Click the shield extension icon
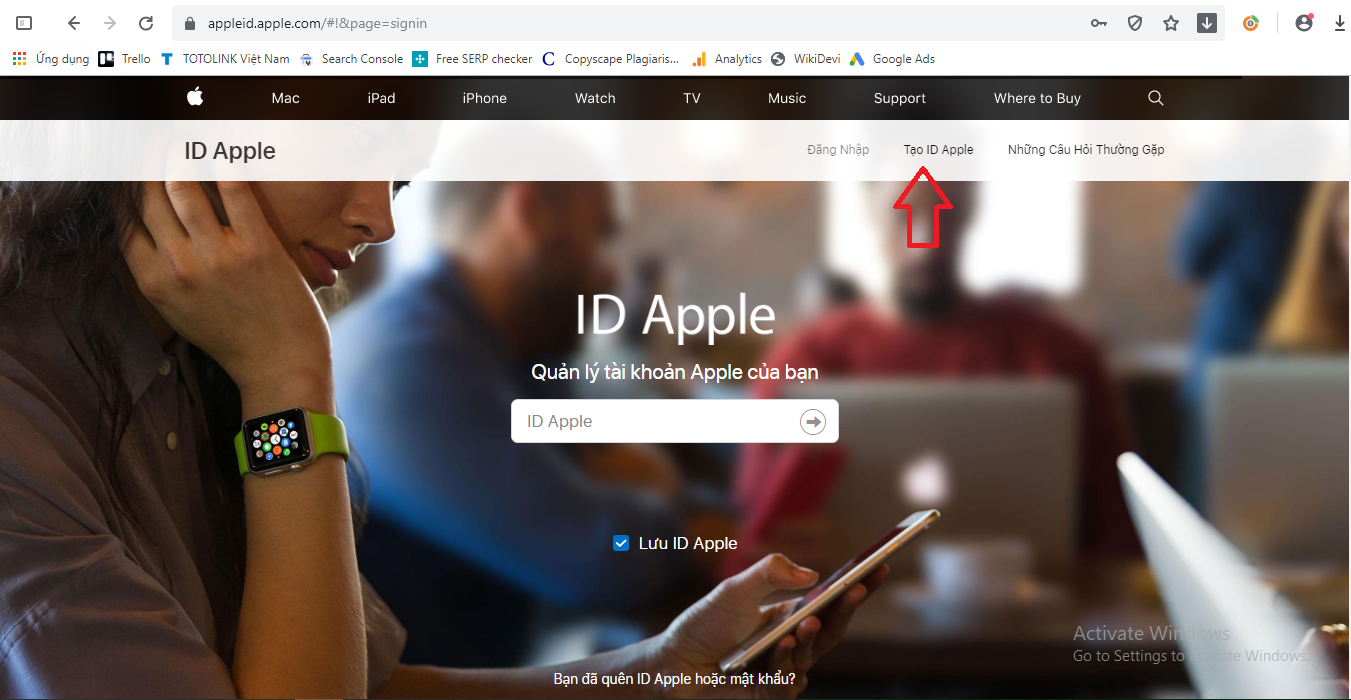Screen dimensions: 1351x700 [1135, 23]
